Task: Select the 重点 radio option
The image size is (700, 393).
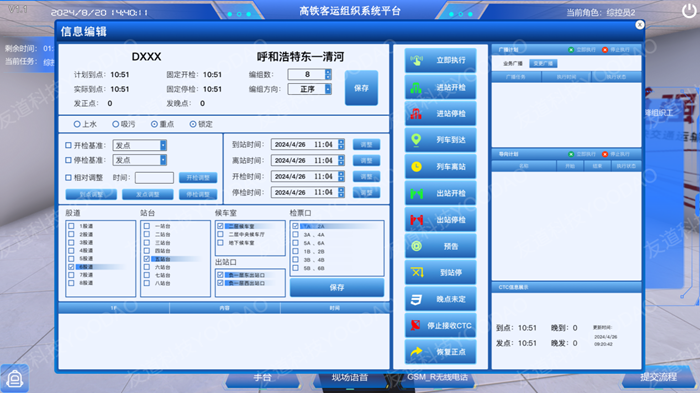Action: [x=154, y=124]
